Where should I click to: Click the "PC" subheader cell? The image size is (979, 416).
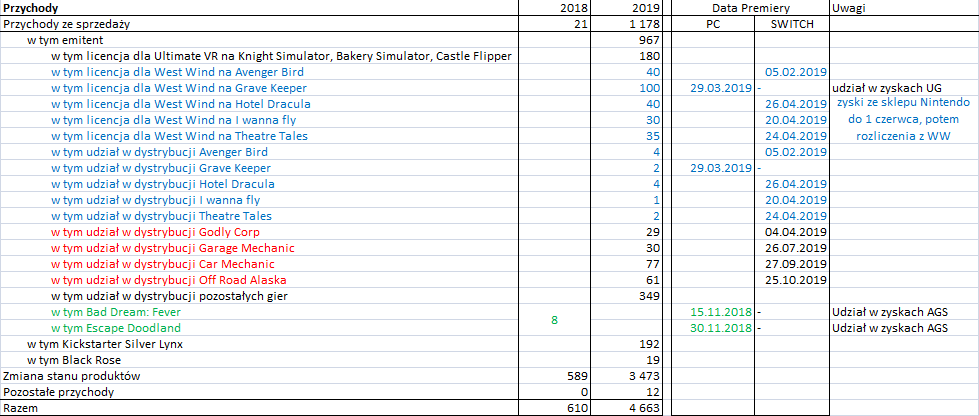[712, 24]
